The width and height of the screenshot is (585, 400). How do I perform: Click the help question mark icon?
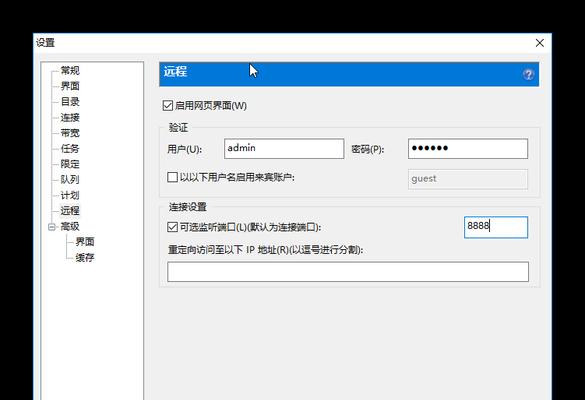(528, 74)
